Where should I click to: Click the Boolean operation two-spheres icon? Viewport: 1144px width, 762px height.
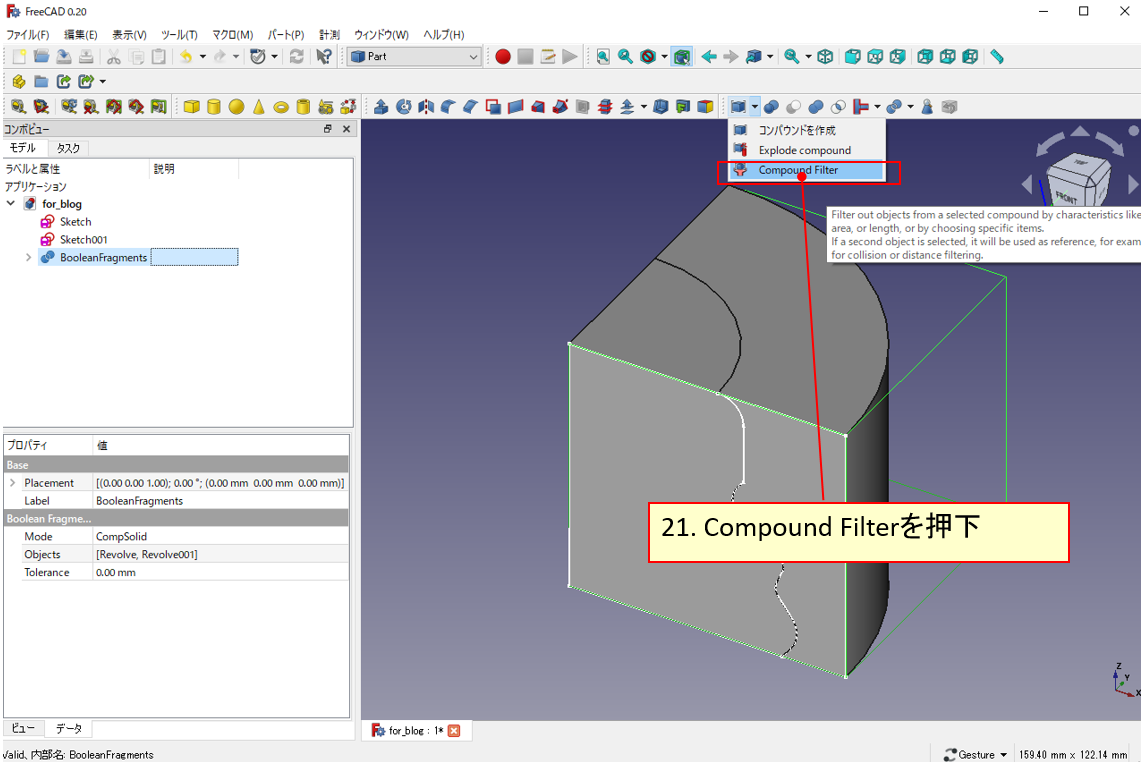pos(771,107)
